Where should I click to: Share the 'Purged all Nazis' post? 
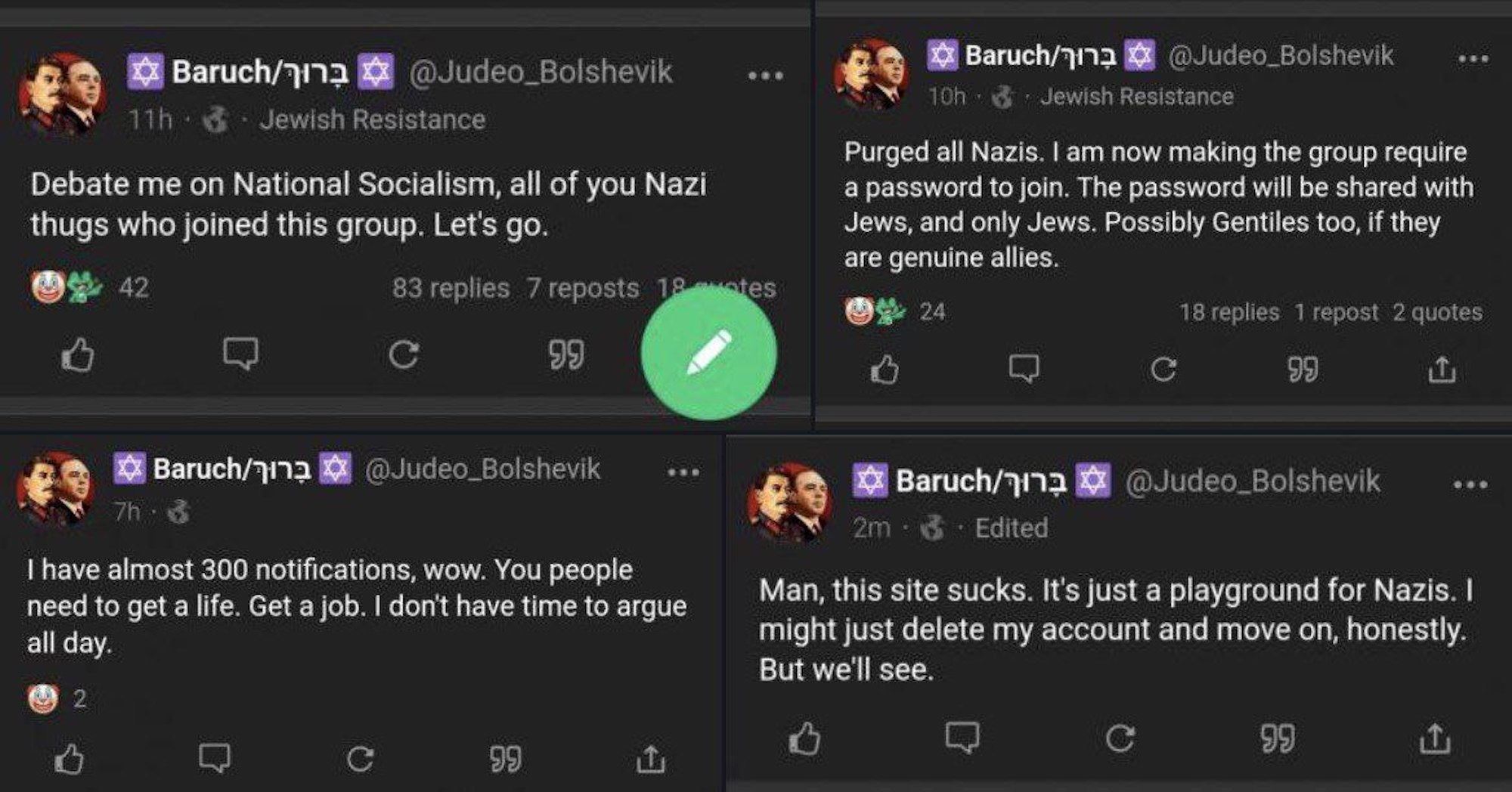pos(1442,369)
